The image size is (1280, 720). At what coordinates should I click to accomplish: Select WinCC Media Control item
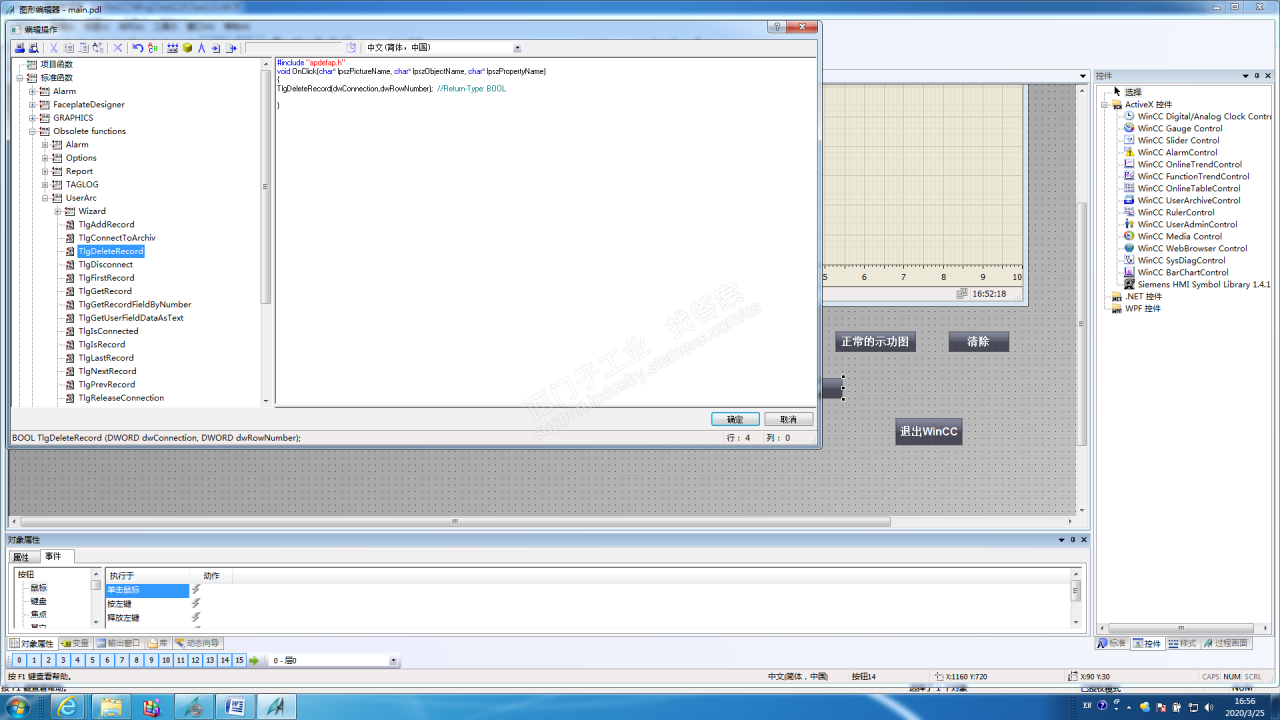pyautogui.click(x=1179, y=236)
